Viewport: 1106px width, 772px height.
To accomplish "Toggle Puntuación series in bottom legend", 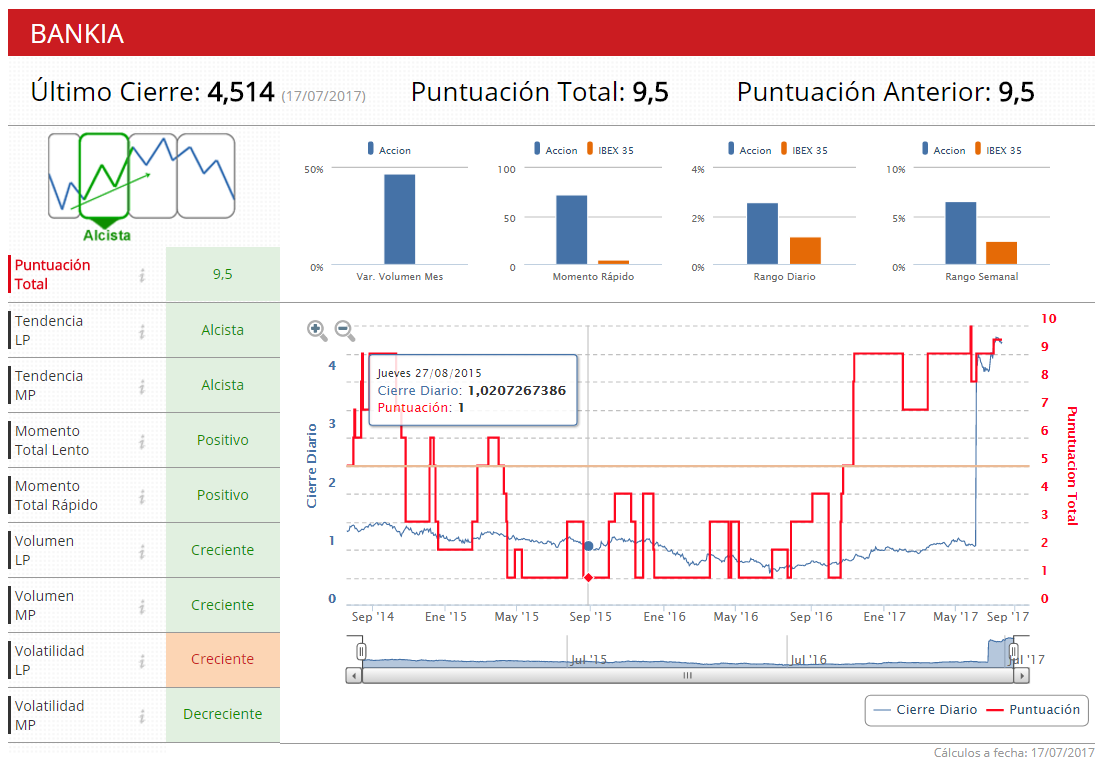I will pyautogui.click(x=1033, y=710).
